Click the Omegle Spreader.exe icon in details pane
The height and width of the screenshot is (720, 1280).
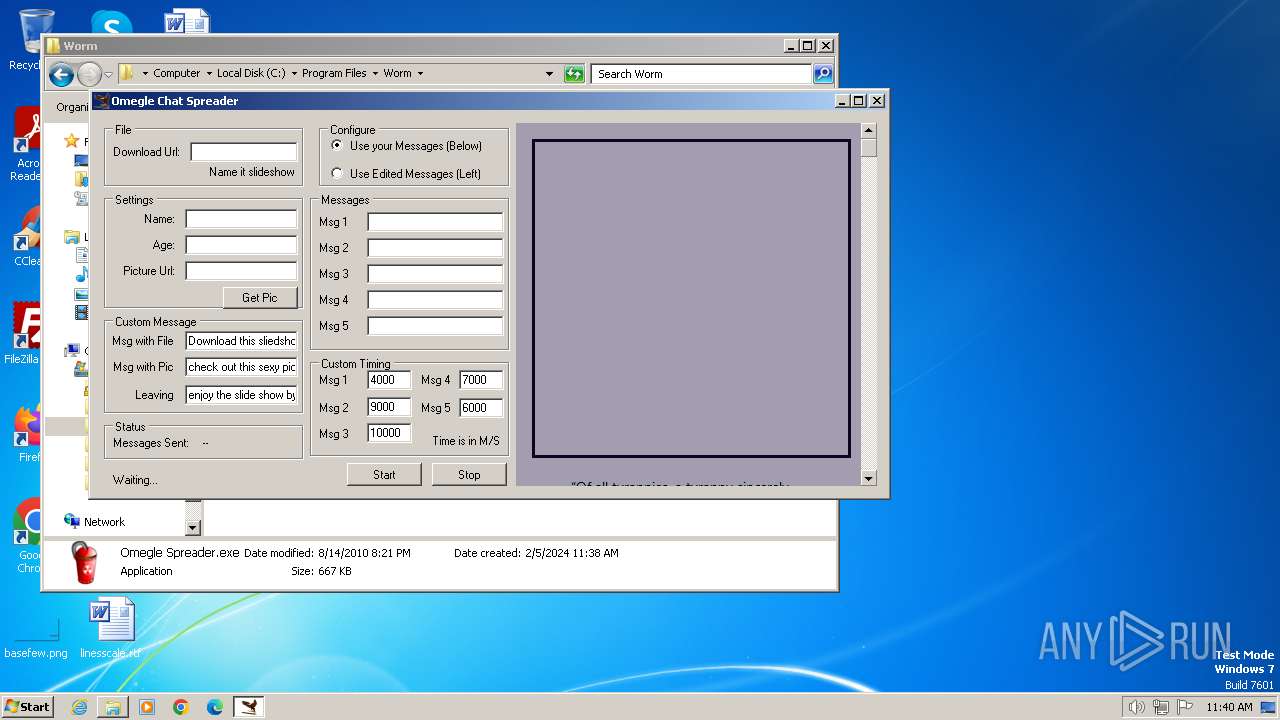point(85,562)
